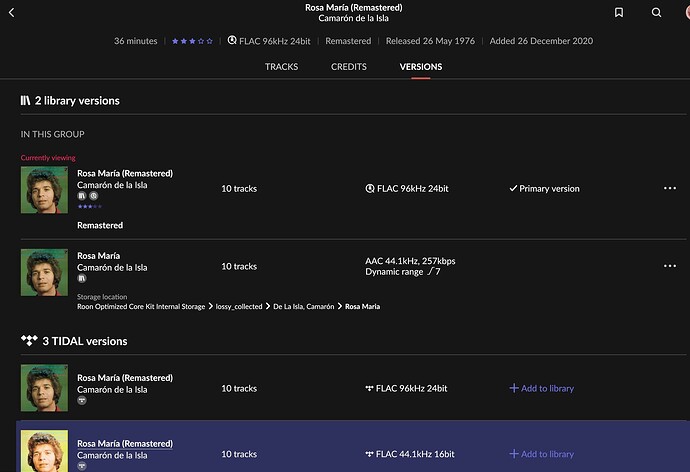Add TIDAL FLAC 44.1kHz 16bit version to library

tap(541, 454)
